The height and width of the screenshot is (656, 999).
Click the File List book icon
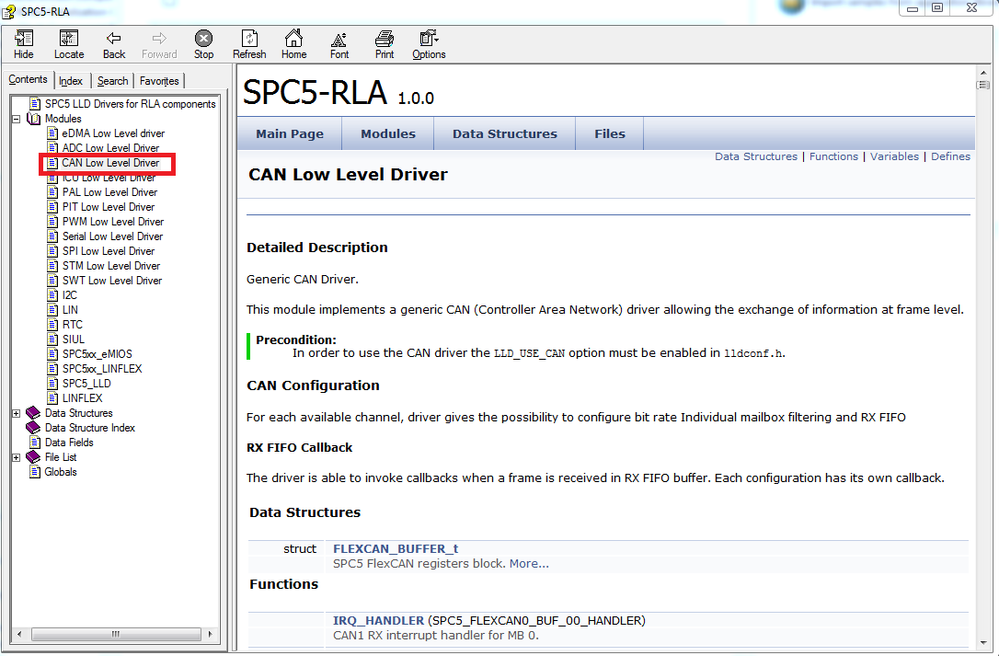(x=33, y=457)
